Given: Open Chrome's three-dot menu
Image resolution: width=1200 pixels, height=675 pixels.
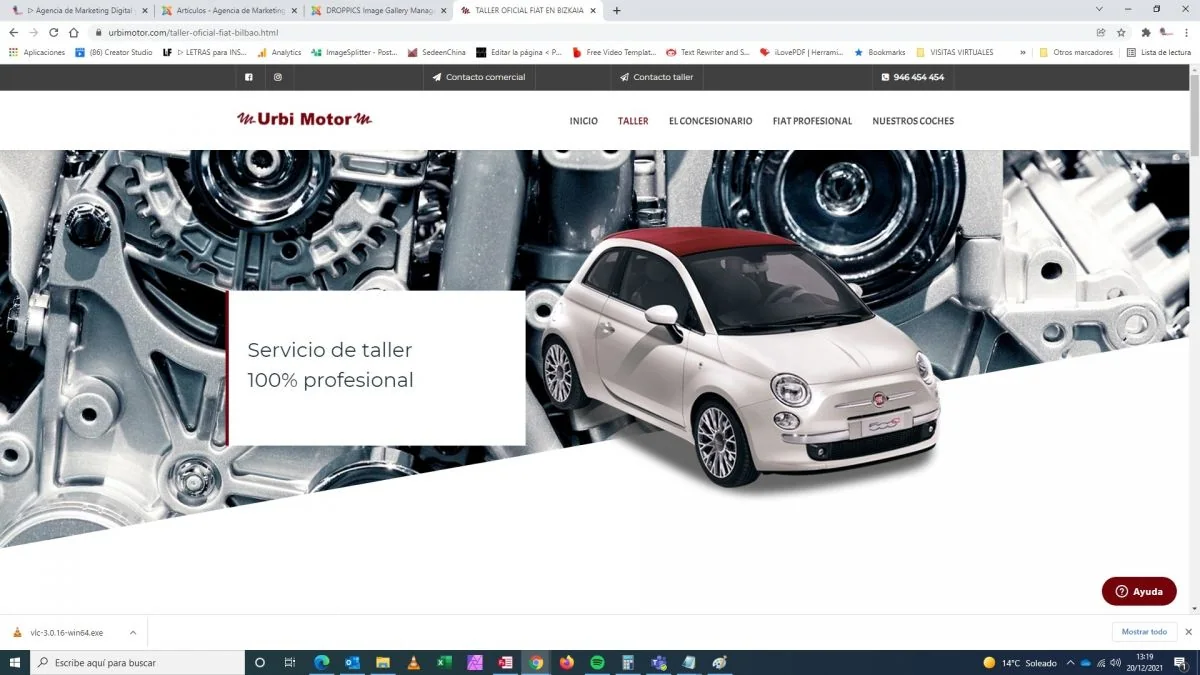Looking at the screenshot, I should tap(1186, 32).
